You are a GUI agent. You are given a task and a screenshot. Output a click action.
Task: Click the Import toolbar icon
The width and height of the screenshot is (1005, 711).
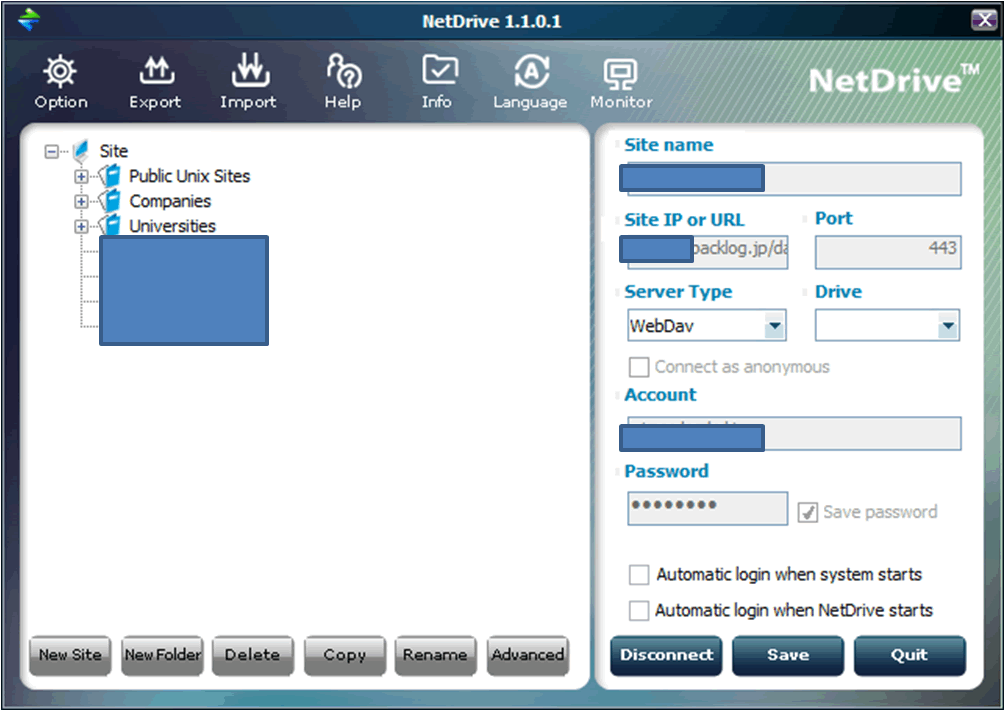point(250,71)
